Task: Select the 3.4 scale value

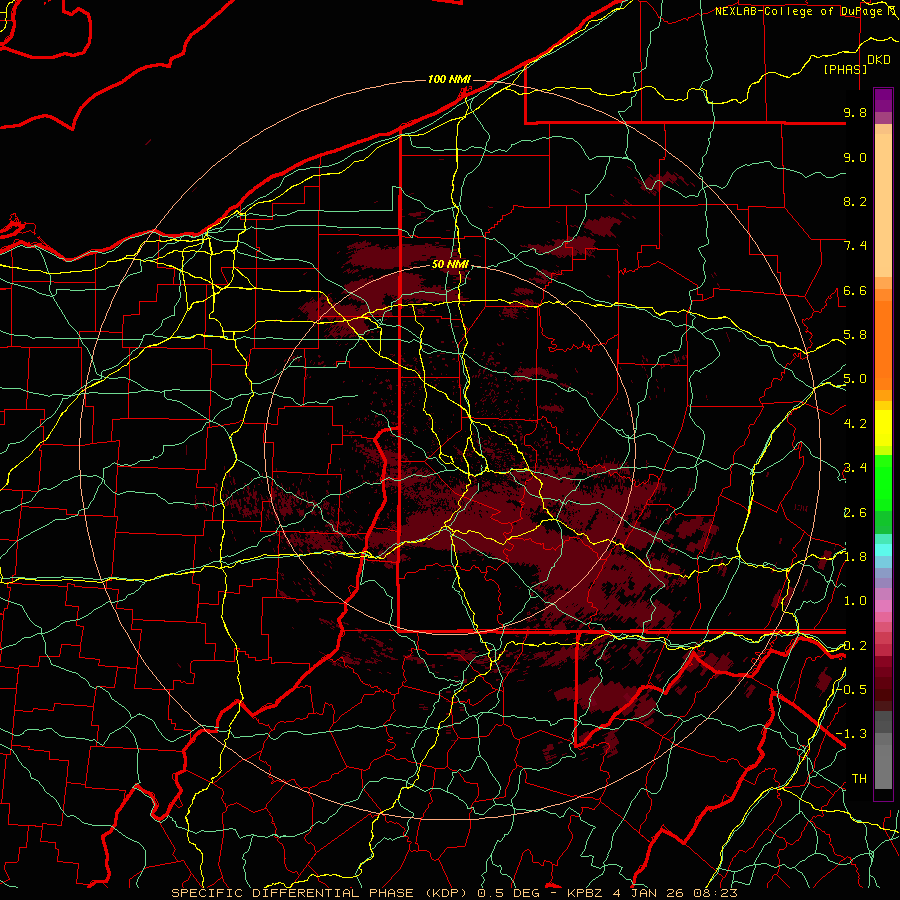Action: [855, 468]
